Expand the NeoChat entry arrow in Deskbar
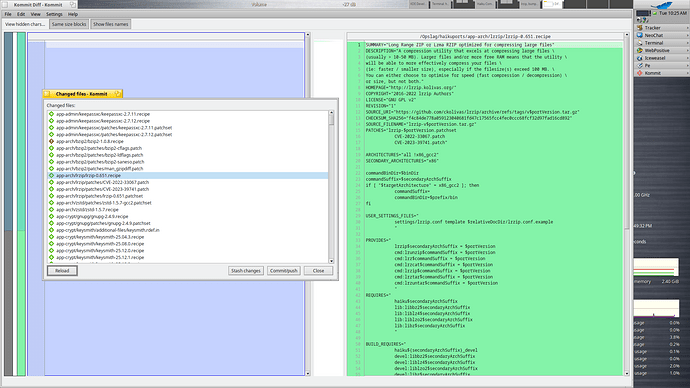Viewport: 690px width, 388px height. coord(687,35)
